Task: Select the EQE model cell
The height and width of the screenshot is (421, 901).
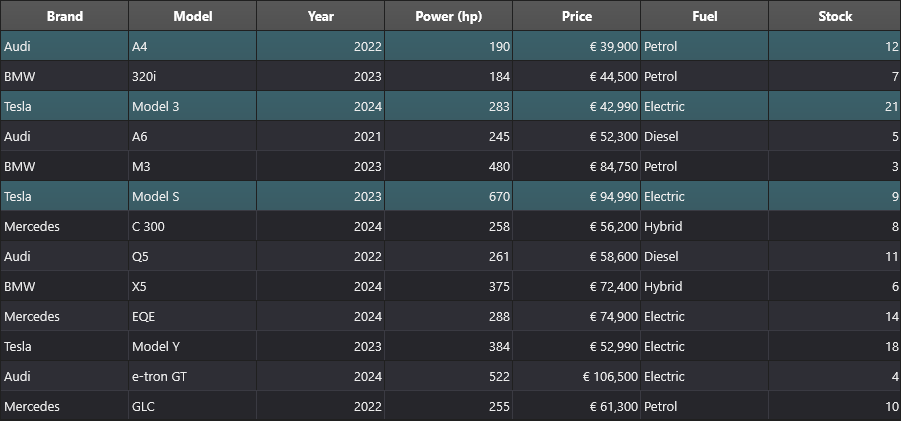Action: pyautogui.click(x=192, y=316)
